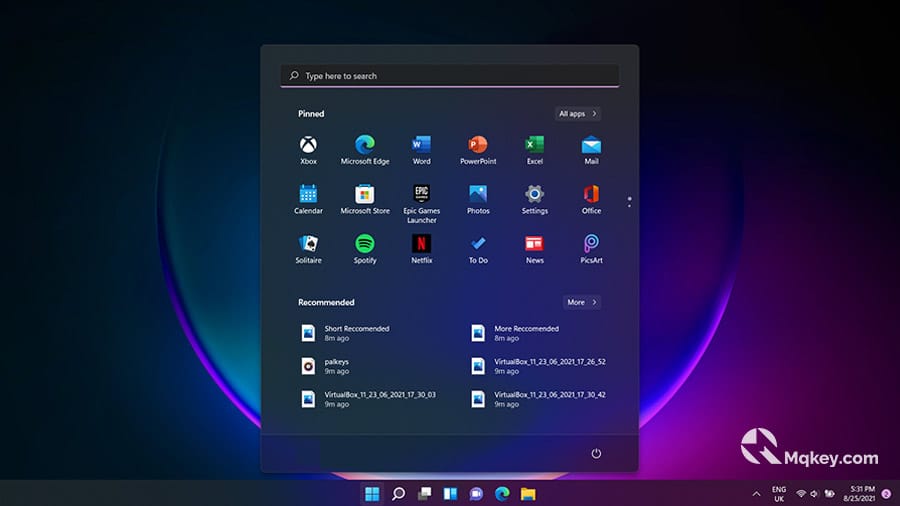
Task: Click the volume speaker tray icon
Action: (x=814, y=493)
